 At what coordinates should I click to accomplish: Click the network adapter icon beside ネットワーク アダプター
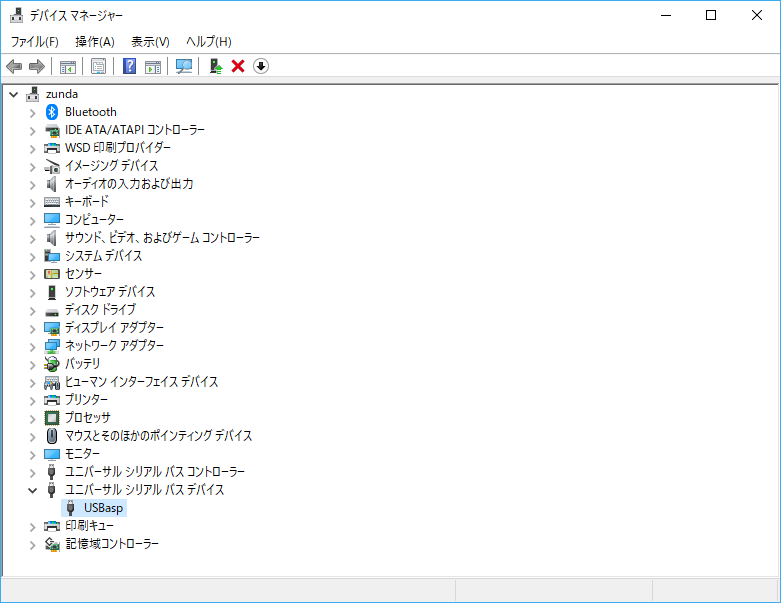52,346
